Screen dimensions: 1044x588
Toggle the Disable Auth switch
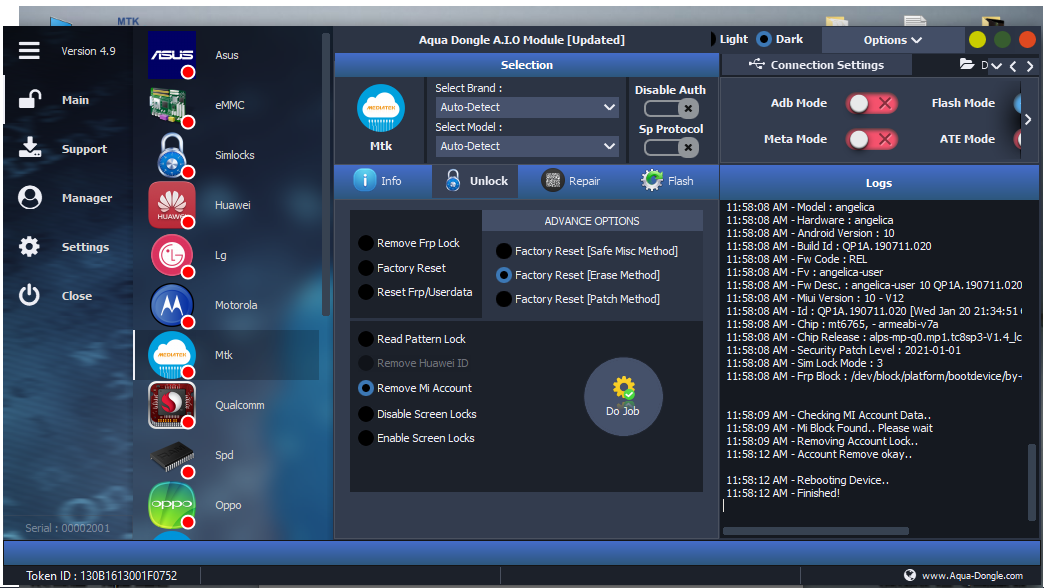[x=670, y=109]
